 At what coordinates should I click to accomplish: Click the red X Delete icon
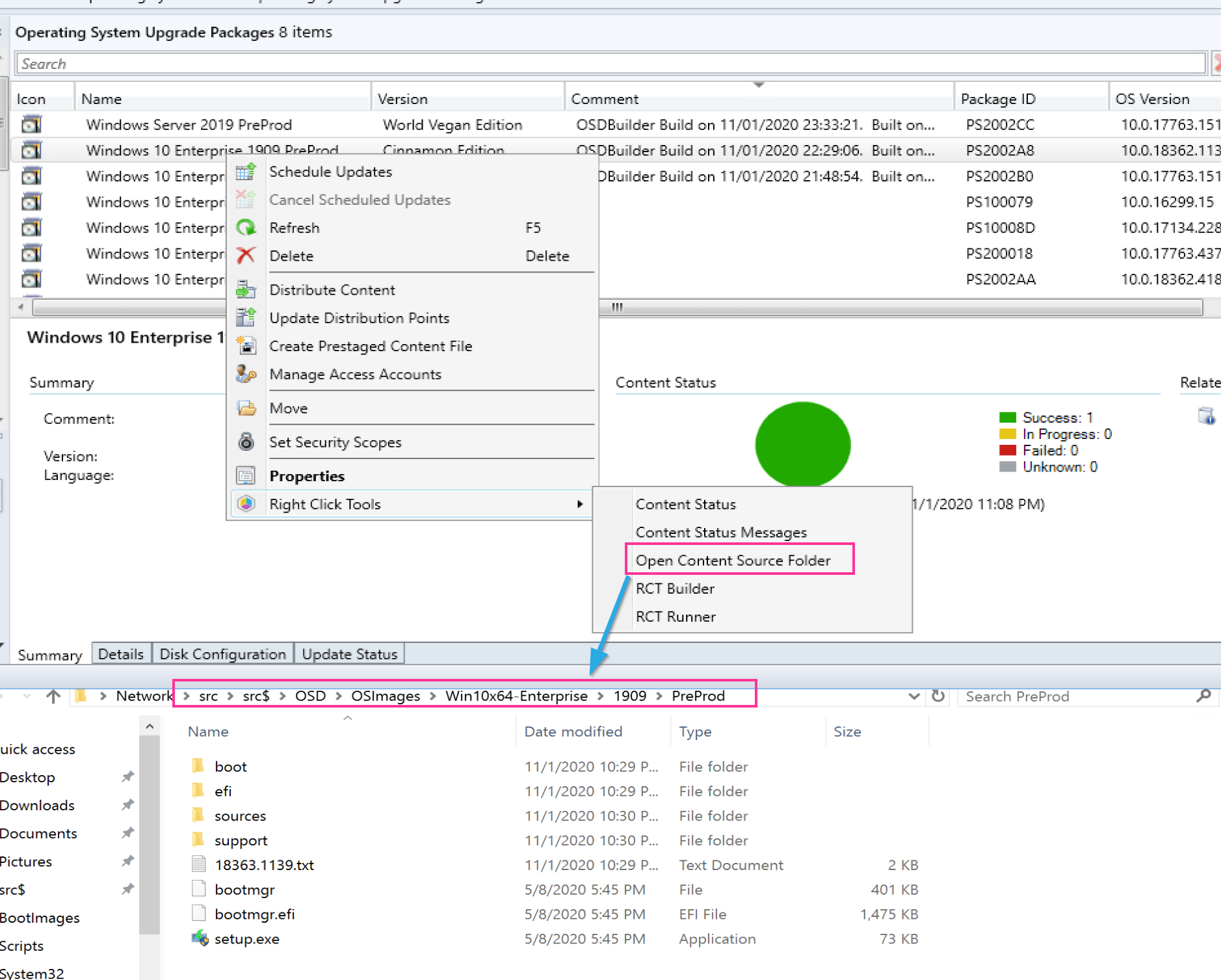coord(246,256)
